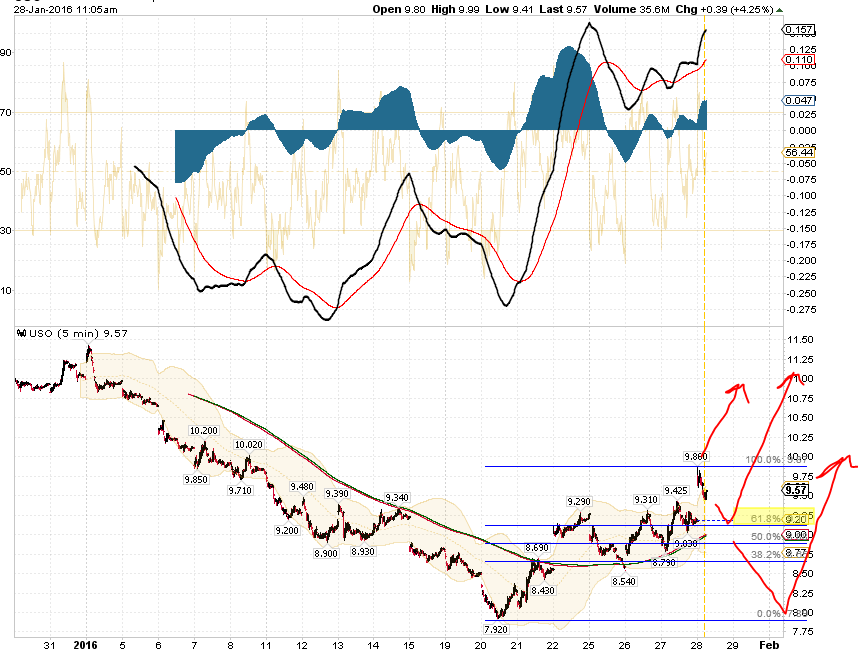Click date 11 on the date axis

click(266, 645)
